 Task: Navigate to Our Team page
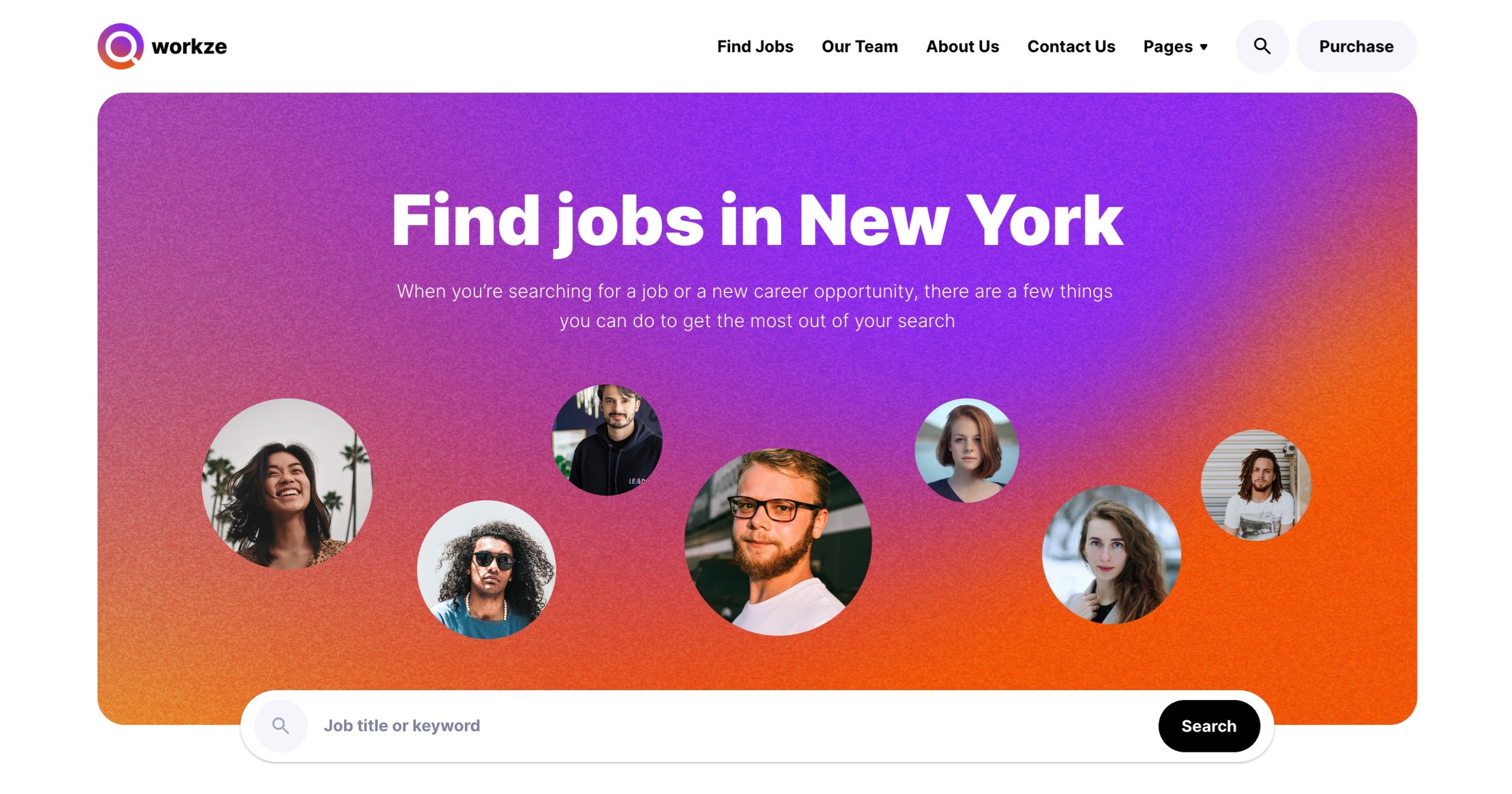click(859, 45)
